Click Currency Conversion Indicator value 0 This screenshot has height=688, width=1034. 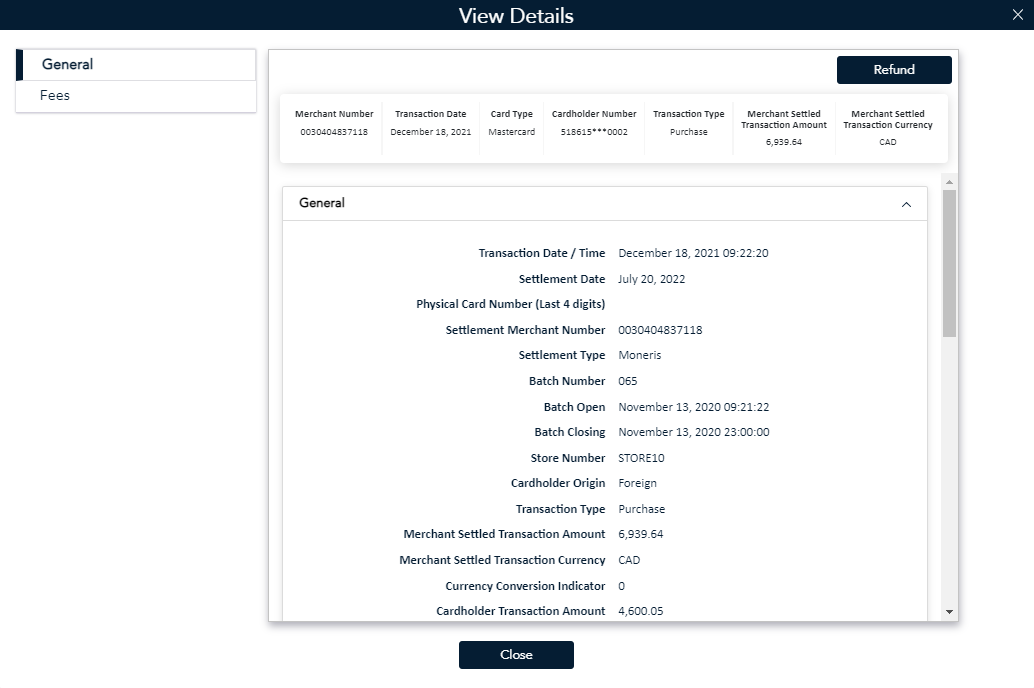point(621,586)
